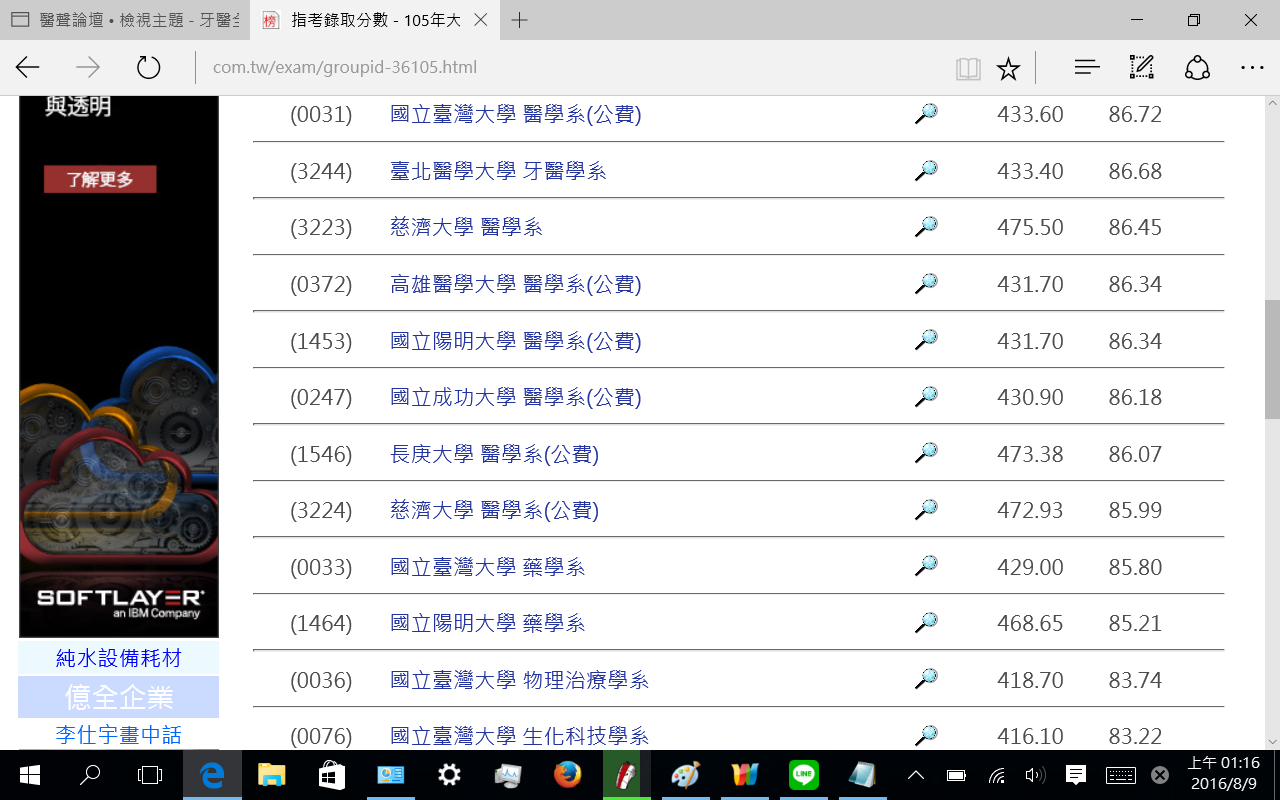Click code (1464) in table
1280x800 pixels.
tap(321, 623)
